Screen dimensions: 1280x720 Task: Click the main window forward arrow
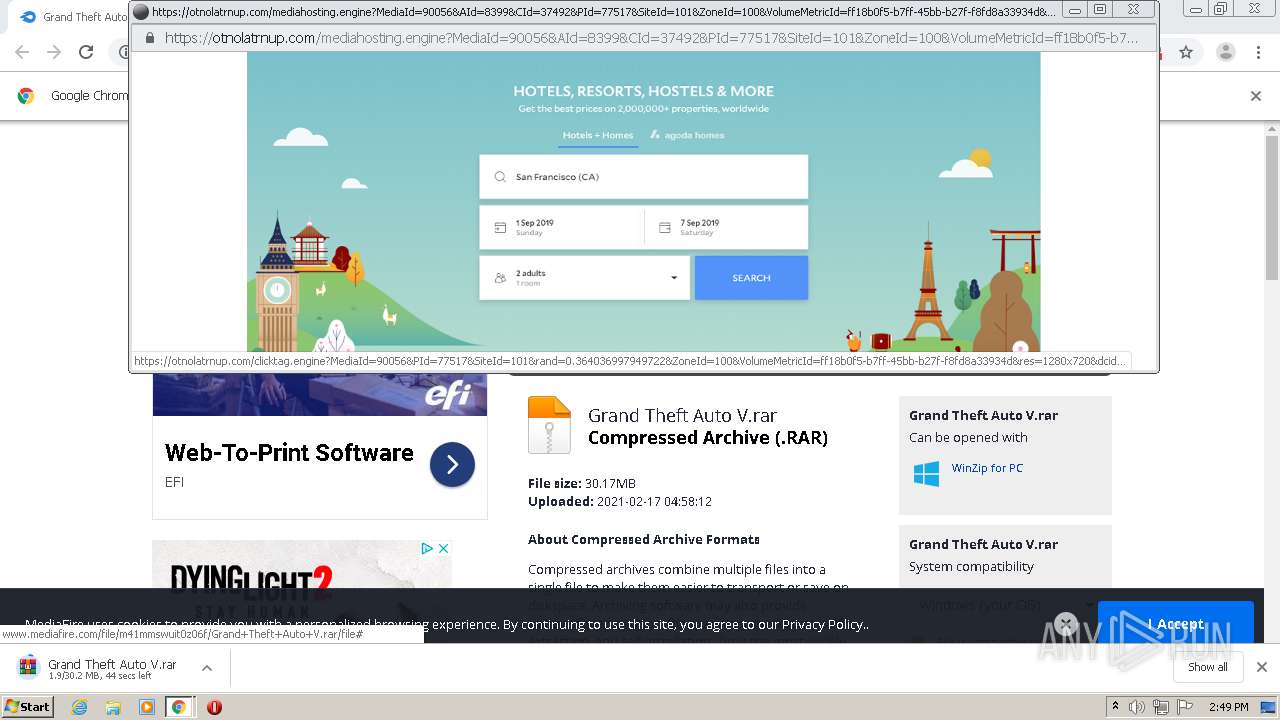pos(54,52)
